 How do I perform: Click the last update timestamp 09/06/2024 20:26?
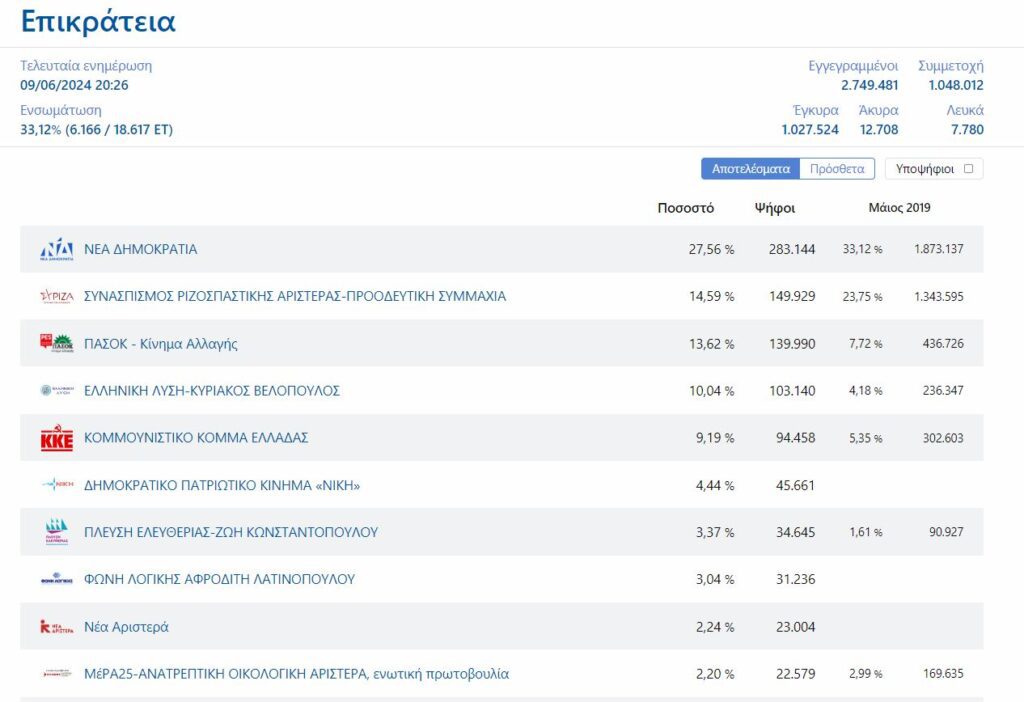pos(74,85)
